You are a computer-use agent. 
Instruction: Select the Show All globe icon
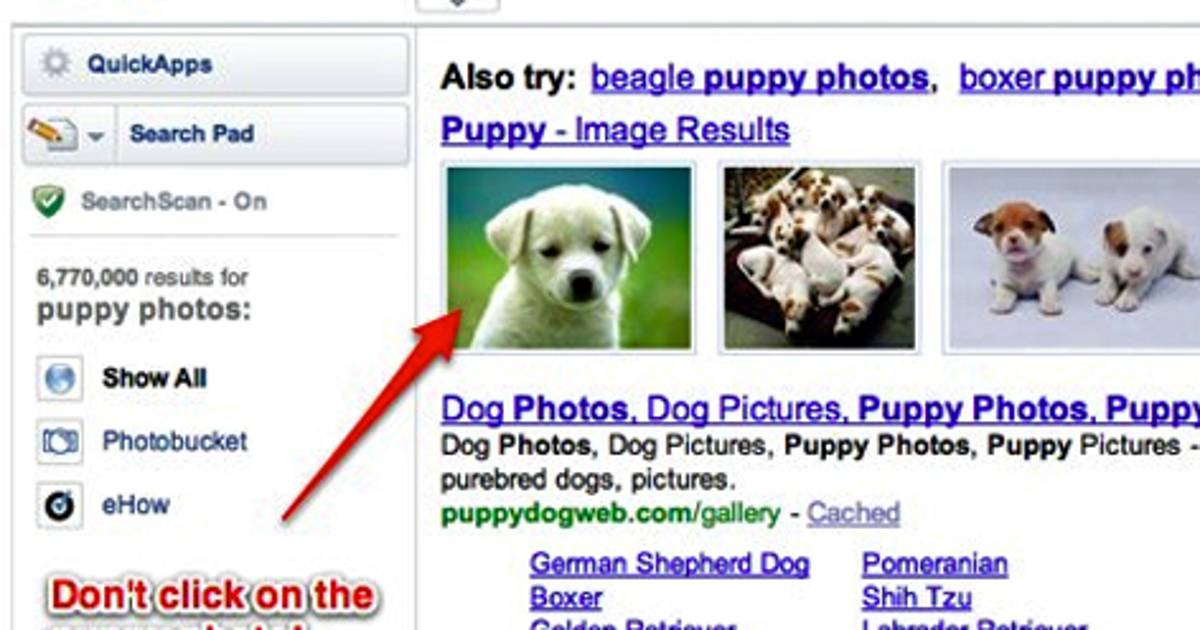point(59,379)
